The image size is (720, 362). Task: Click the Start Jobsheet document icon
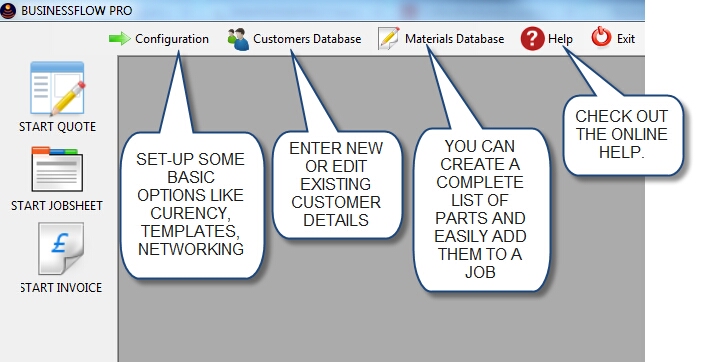tap(57, 170)
